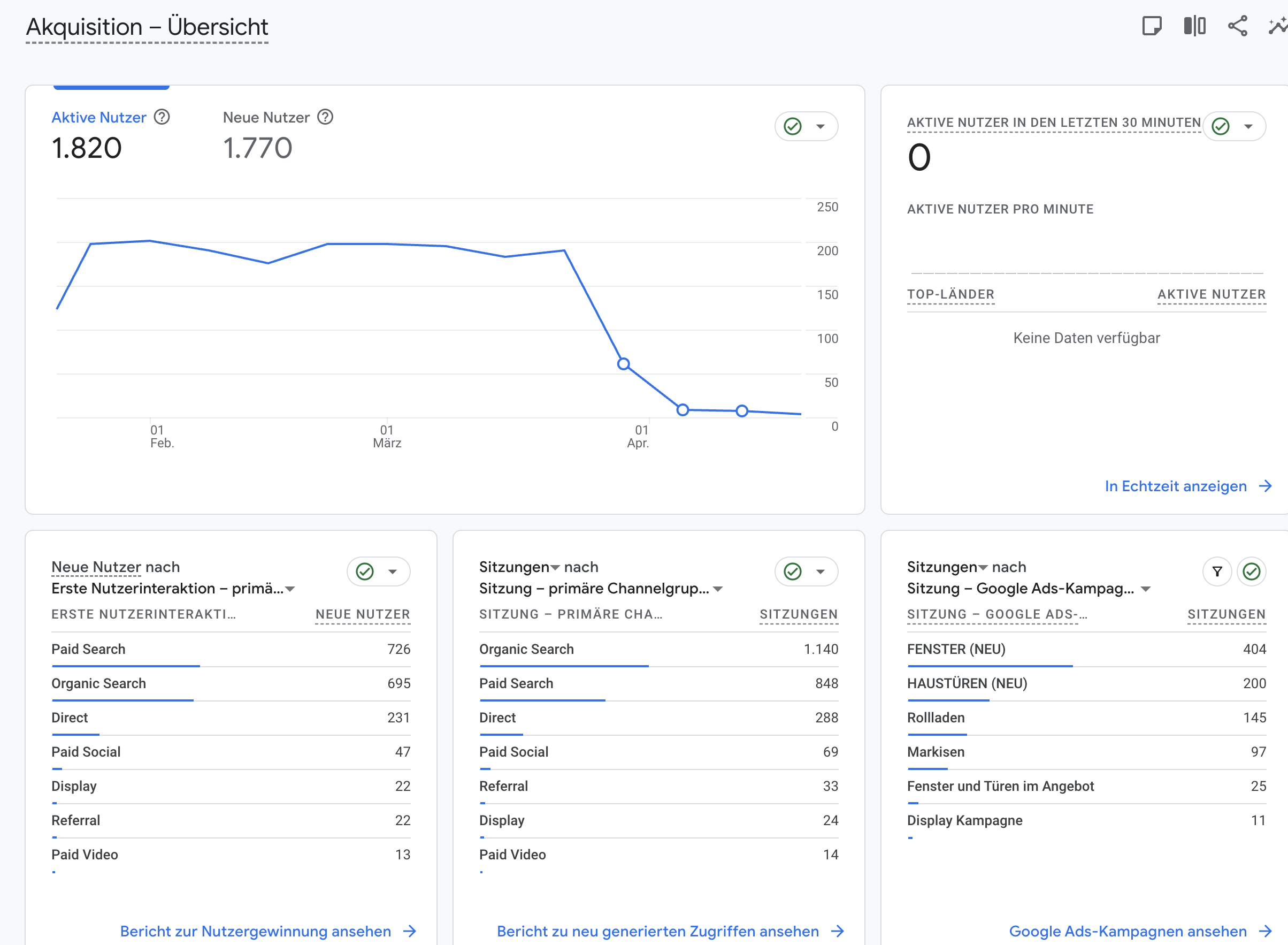1288x945 pixels.
Task: Open the comparison edit icon
Action: point(1194,26)
